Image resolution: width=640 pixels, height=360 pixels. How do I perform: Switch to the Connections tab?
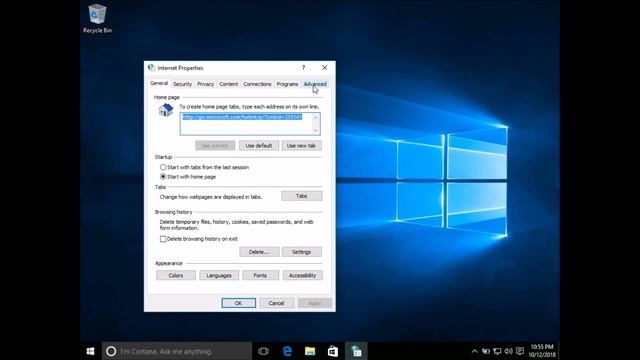[x=257, y=84]
